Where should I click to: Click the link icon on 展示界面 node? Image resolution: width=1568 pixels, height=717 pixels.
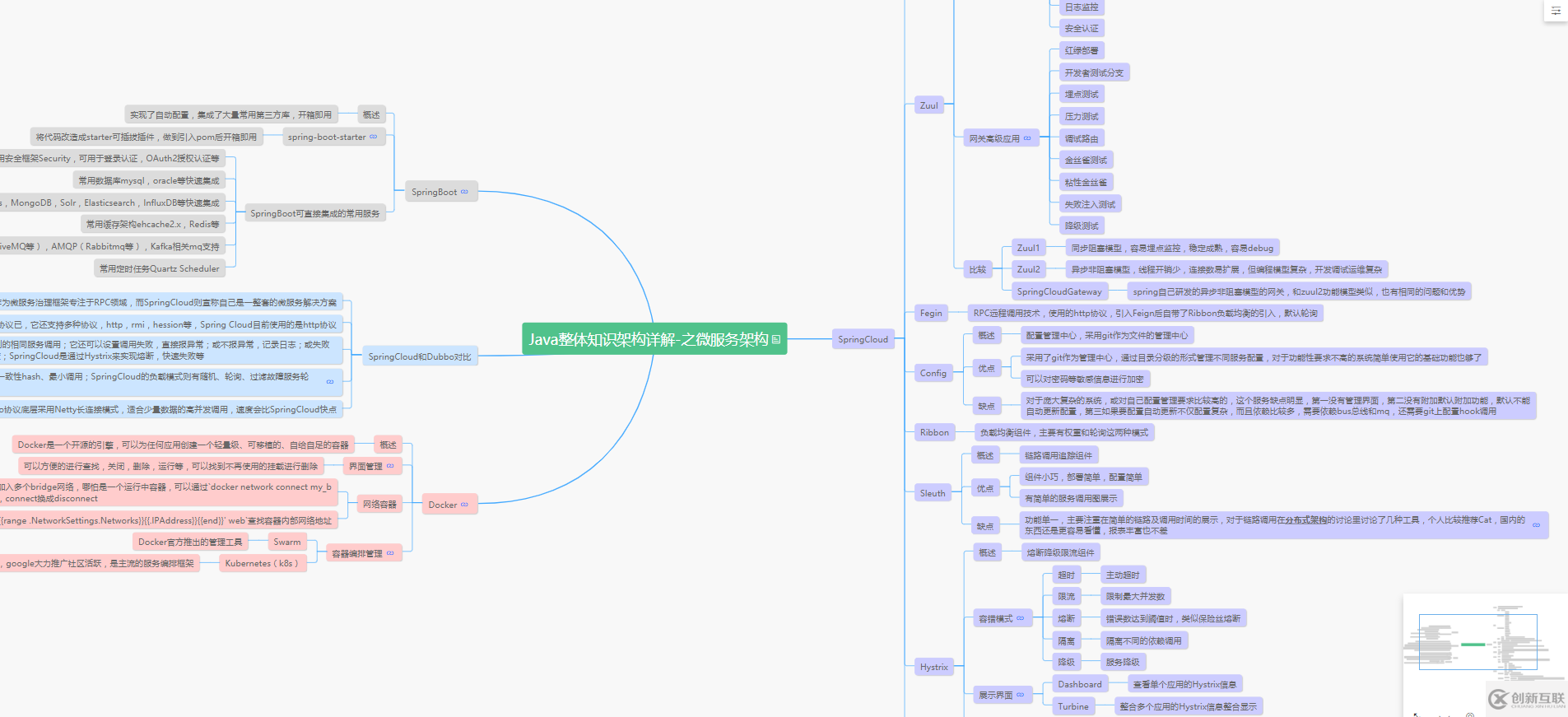pyautogui.click(x=1021, y=695)
